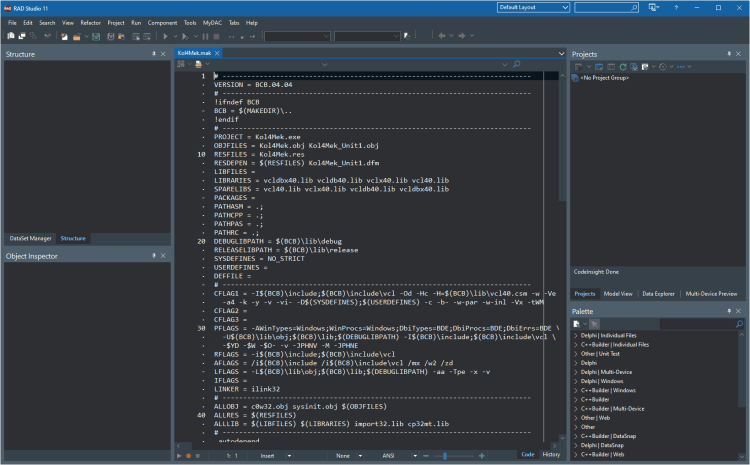Expand Other | Unit Test palette category
The image size is (750, 465).
pos(576,354)
